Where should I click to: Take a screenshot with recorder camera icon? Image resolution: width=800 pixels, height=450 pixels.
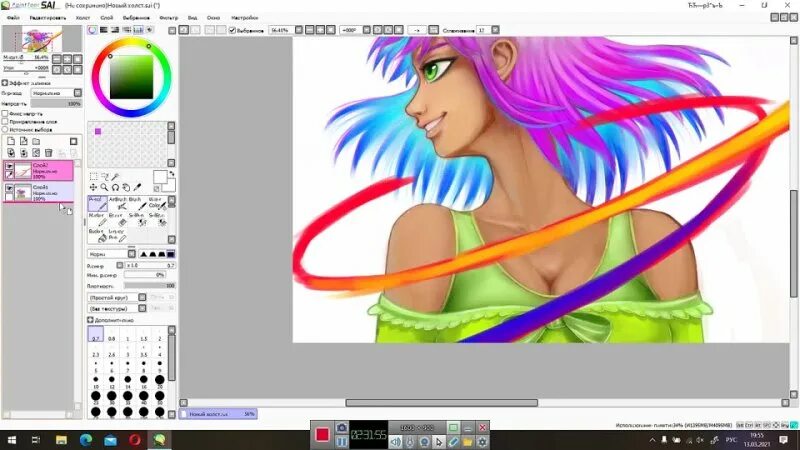[x=342, y=428]
